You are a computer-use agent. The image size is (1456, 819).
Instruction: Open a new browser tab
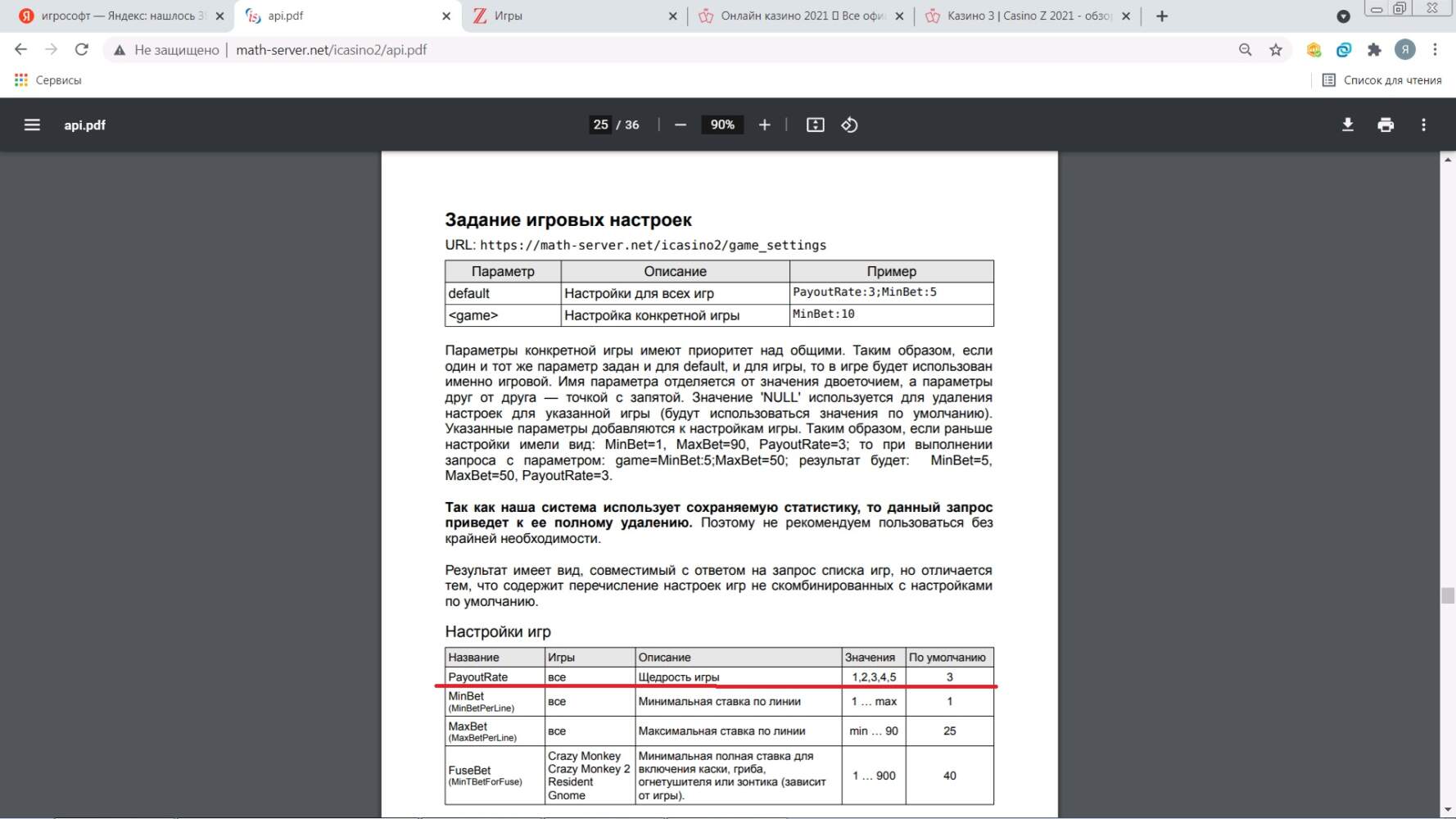pos(1162,16)
